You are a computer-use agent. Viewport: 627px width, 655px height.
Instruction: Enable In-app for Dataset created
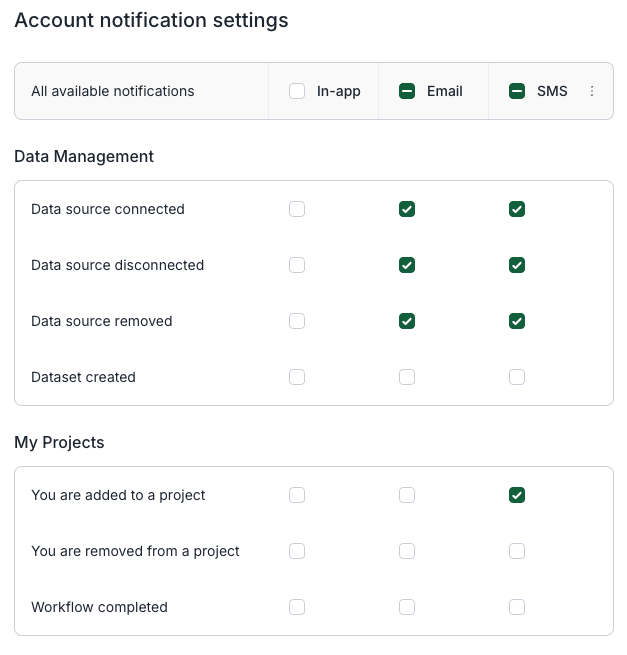(297, 377)
